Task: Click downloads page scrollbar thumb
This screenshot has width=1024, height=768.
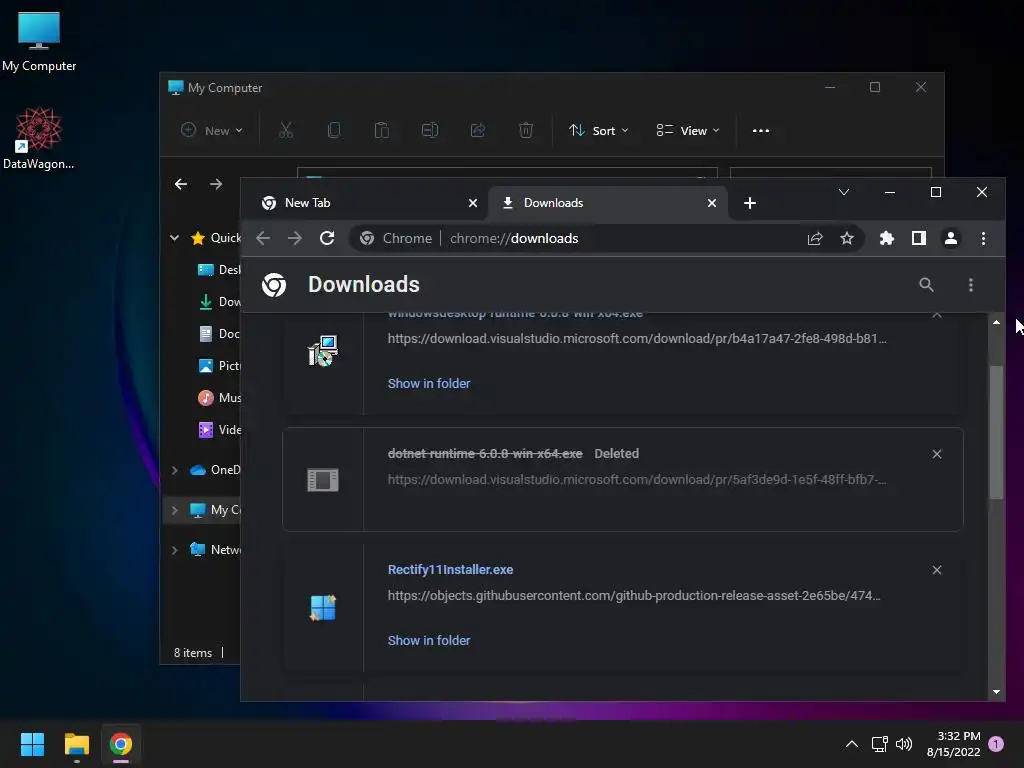Action: pos(996,432)
